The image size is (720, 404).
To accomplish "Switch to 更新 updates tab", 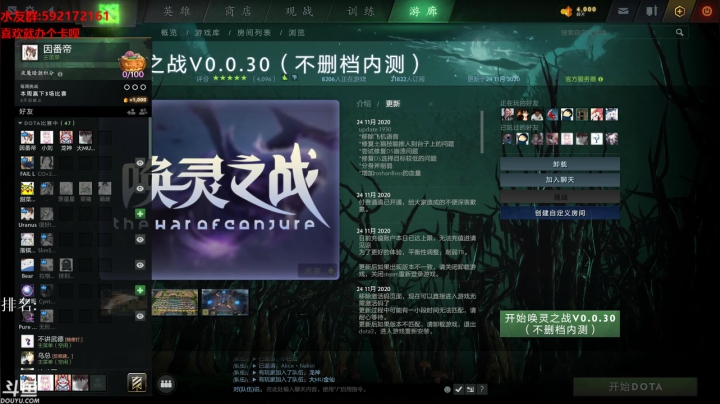I will pyautogui.click(x=393, y=104).
